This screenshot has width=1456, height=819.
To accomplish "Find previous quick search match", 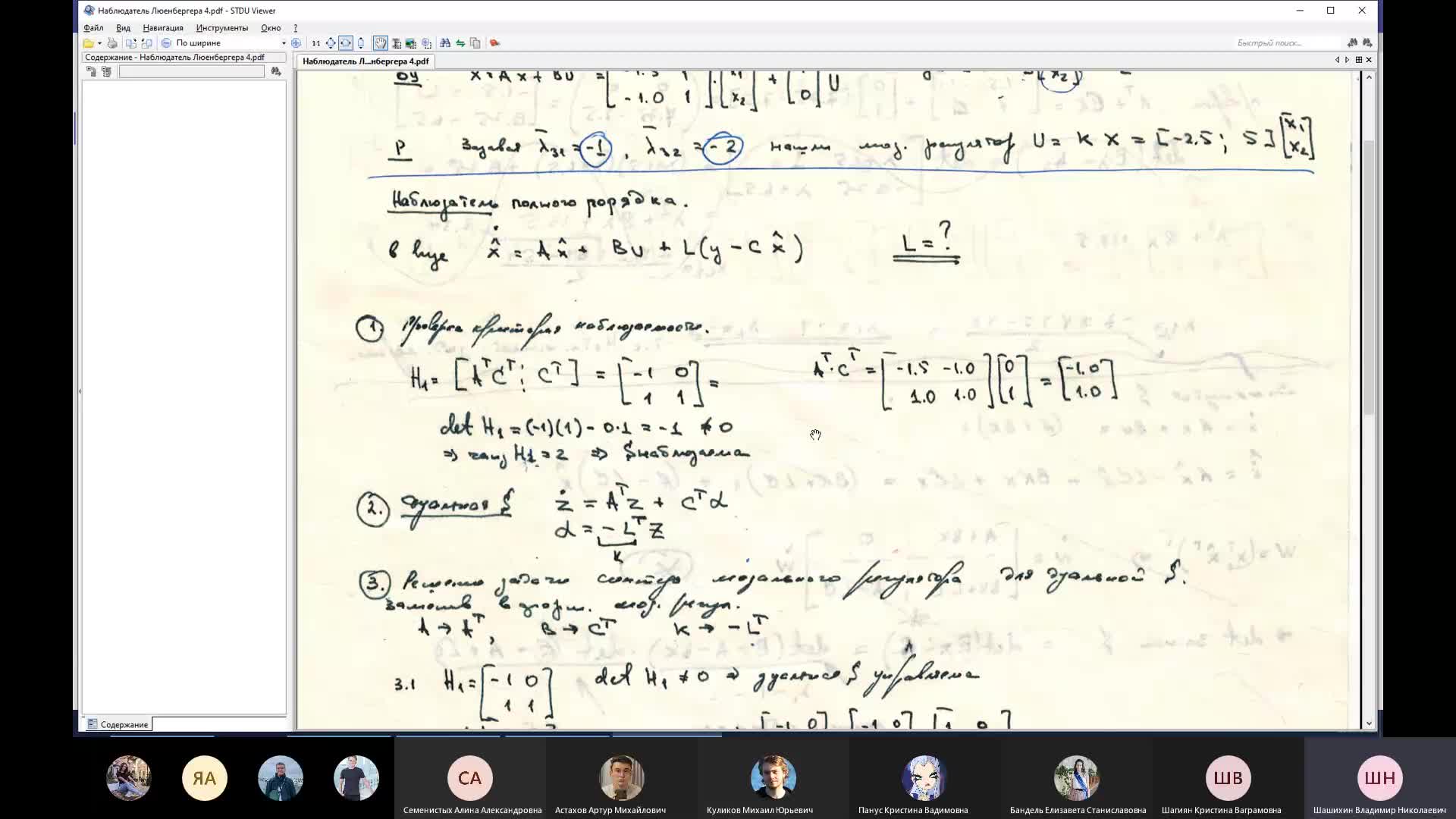I will (1352, 43).
